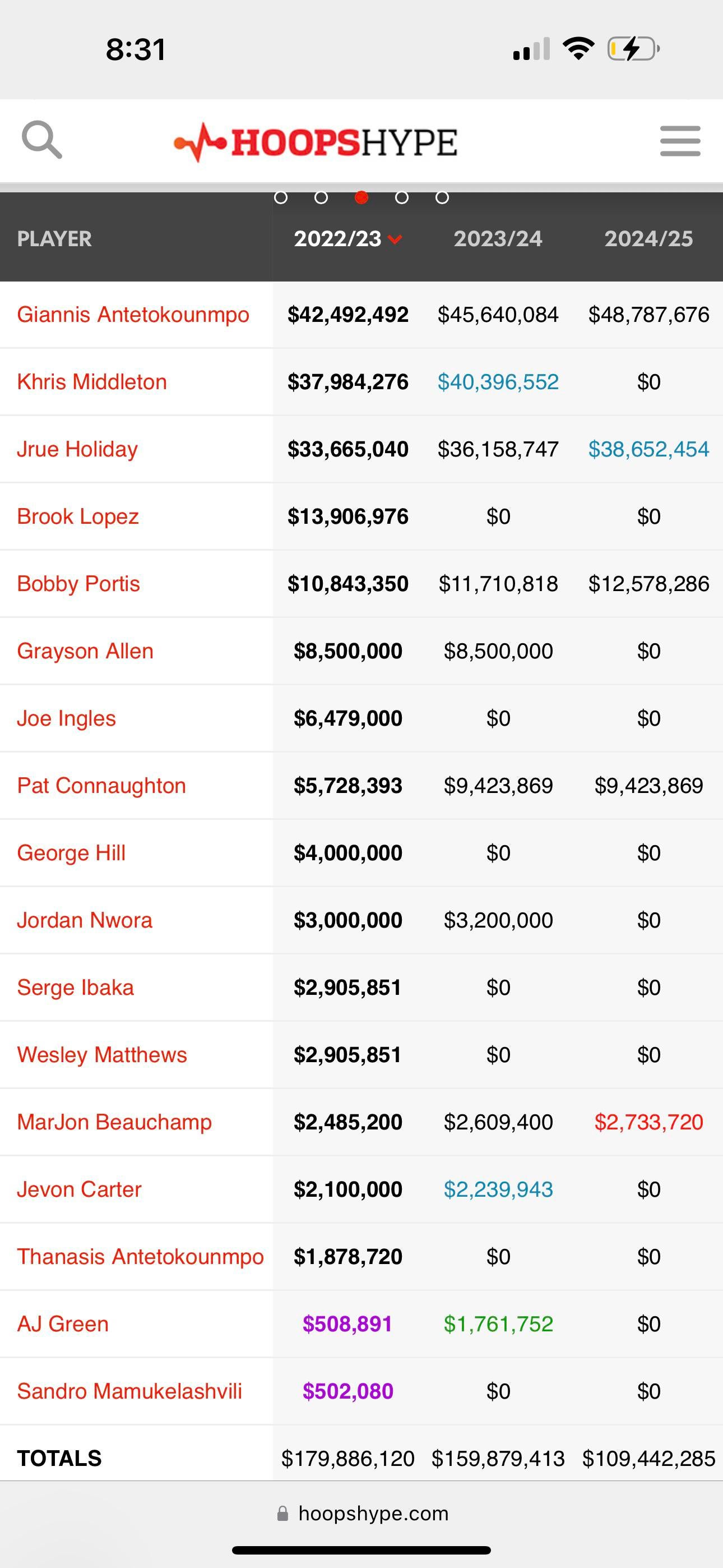Sort by the 2024/25 column header
This screenshot has height=1568, width=723.
click(x=648, y=238)
